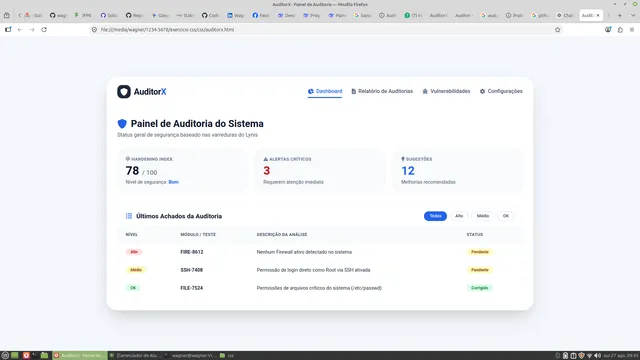Click the Dashboard gauge icon

pyautogui.click(x=311, y=91)
